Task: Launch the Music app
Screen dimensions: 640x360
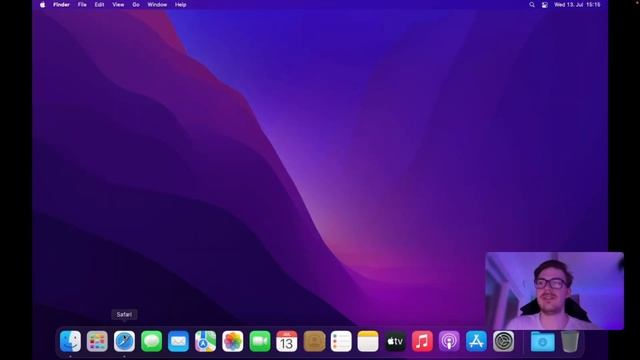Action: (422, 341)
